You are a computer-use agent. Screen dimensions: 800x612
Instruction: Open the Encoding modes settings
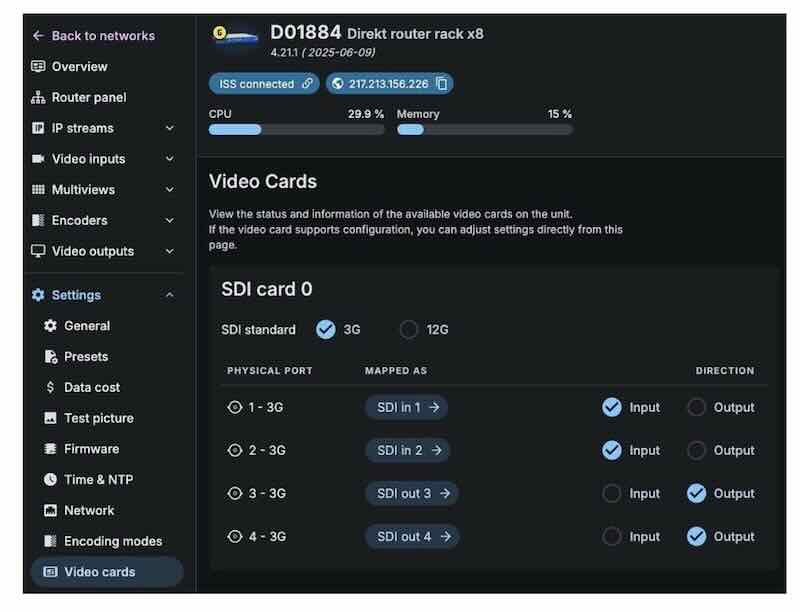[112, 541]
